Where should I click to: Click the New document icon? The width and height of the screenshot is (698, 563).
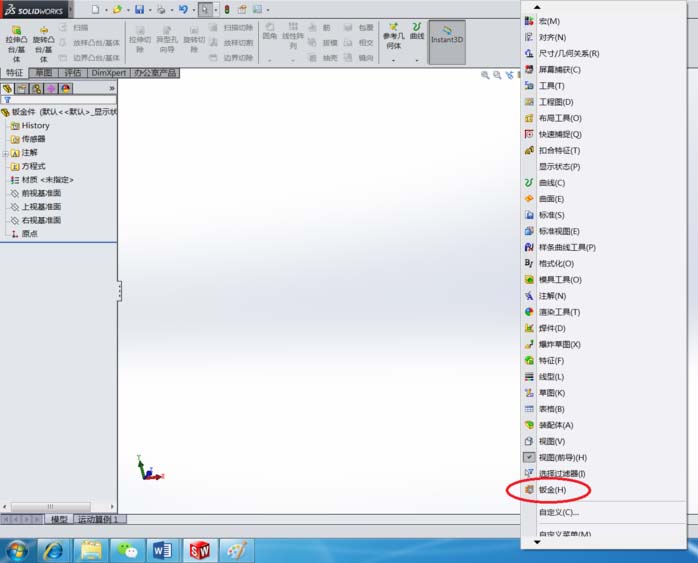point(95,9)
